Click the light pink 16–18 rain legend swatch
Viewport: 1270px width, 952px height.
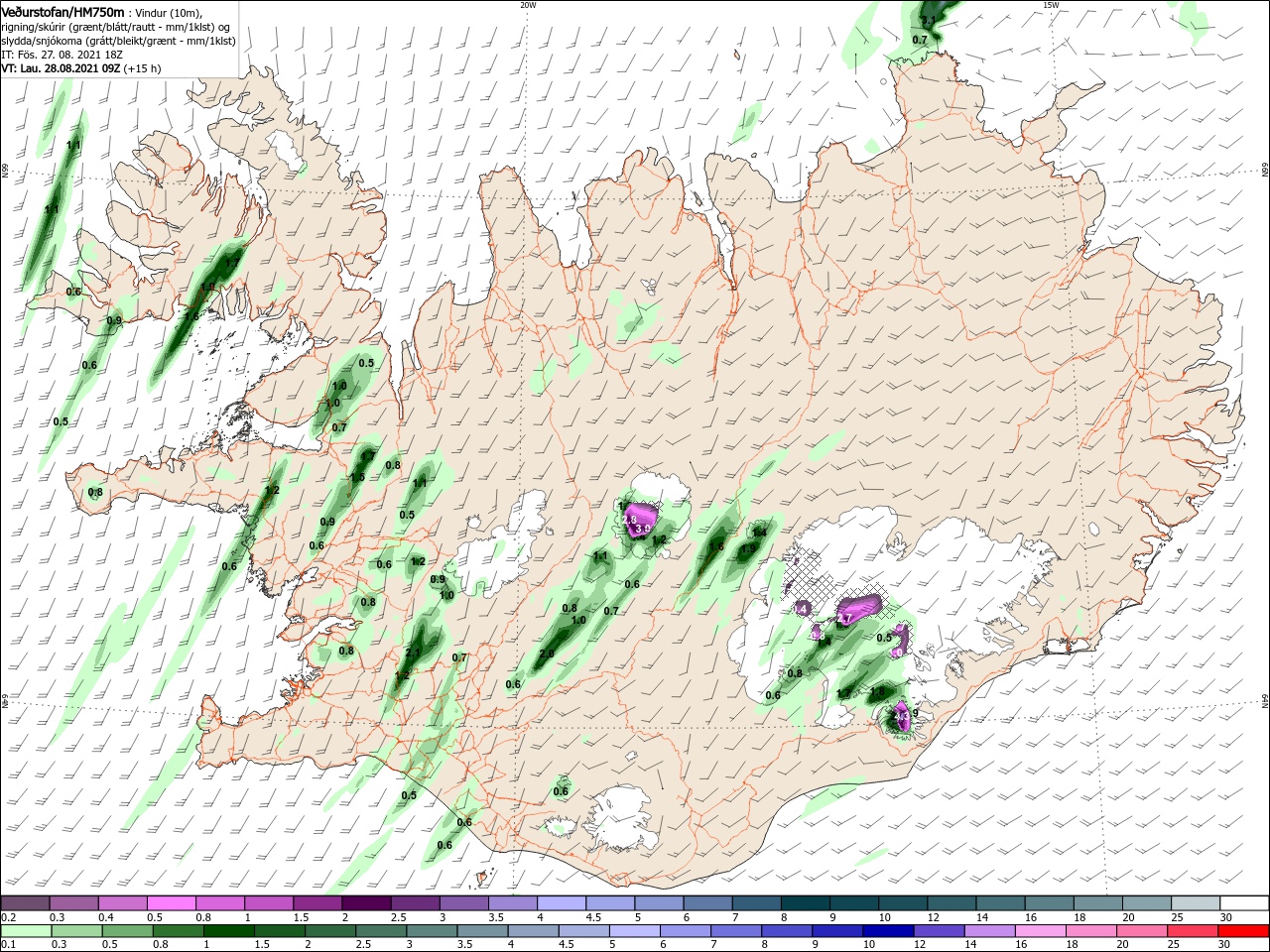pos(1042,931)
